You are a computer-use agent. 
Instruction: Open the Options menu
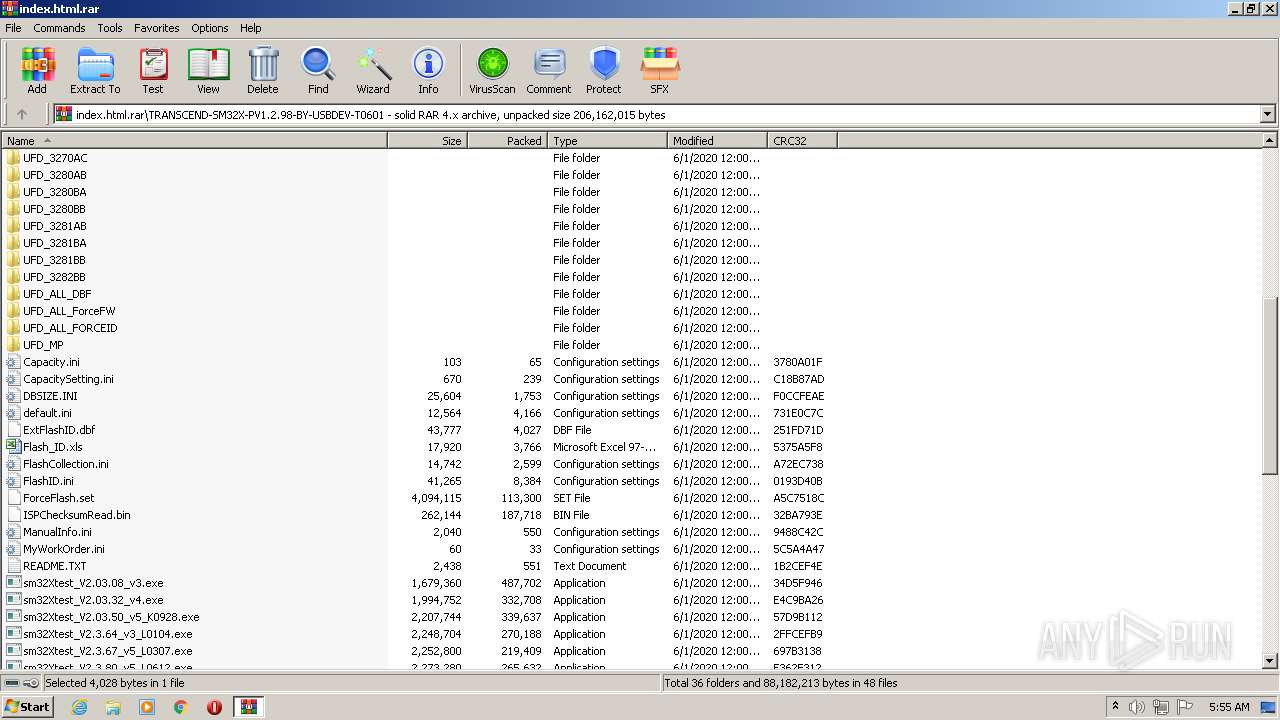point(210,28)
